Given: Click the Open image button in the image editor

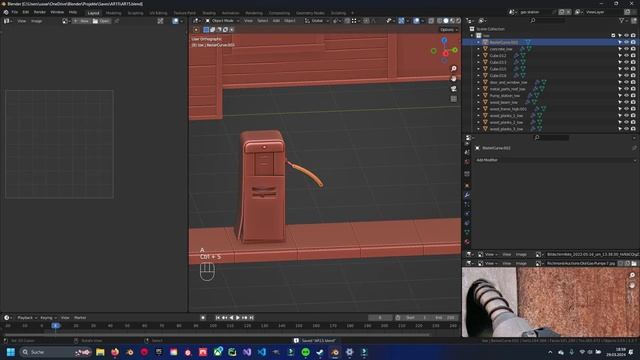Looking at the screenshot, I should coord(101,21).
